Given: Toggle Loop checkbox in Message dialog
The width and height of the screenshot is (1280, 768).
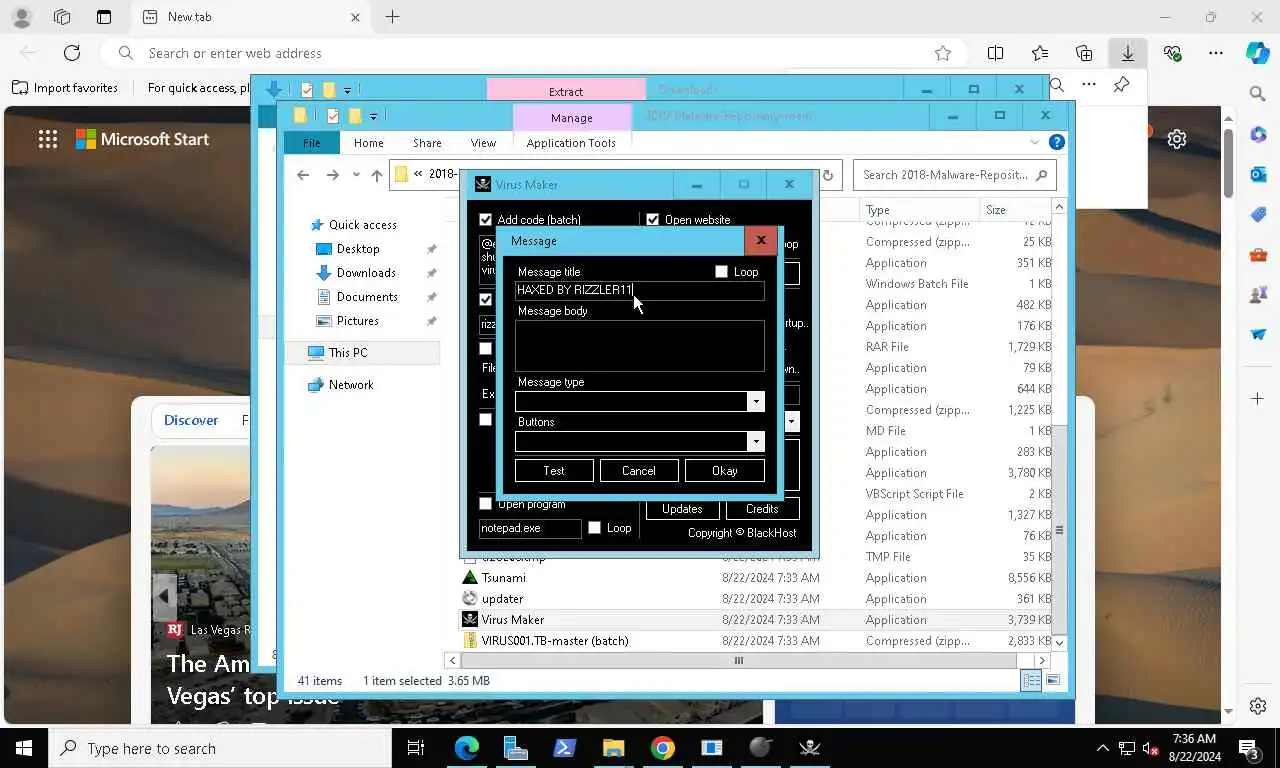Looking at the screenshot, I should [x=721, y=272].
